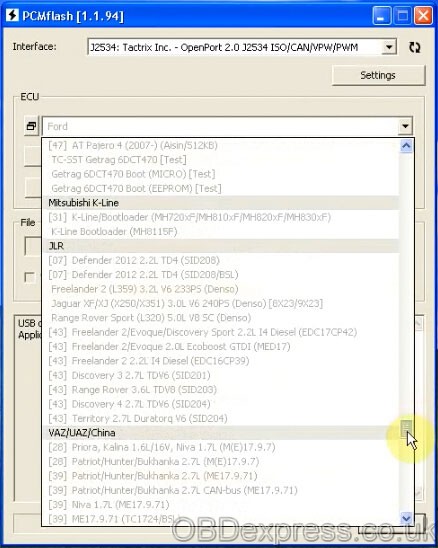The height and width of the screenshot is (548, 438).
Task: Click the scroll up arrow of list
Action: click(406, 145)
